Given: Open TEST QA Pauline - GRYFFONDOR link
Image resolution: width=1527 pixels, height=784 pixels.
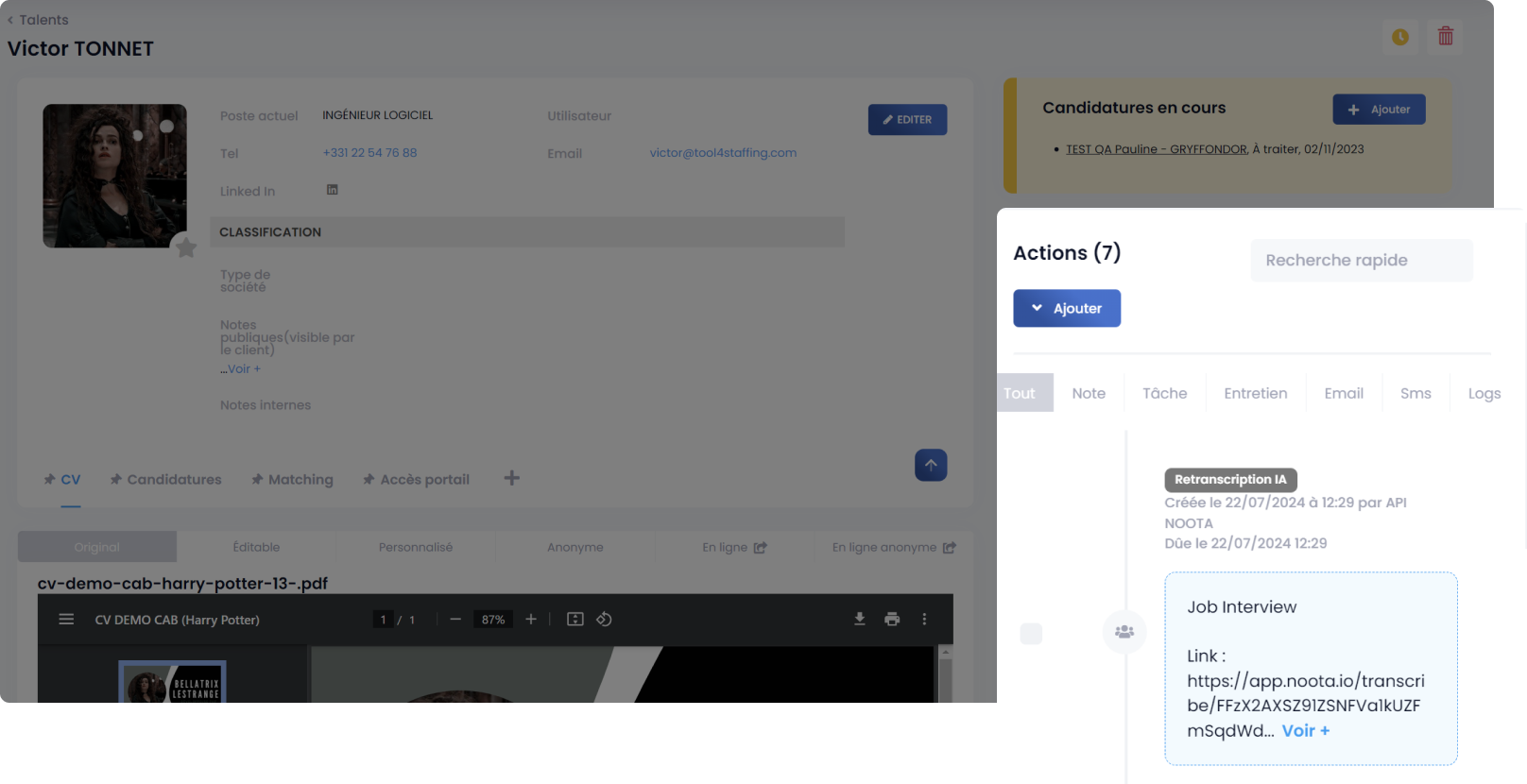Looking at the screenshot, I should click(x=1156, y=149).
